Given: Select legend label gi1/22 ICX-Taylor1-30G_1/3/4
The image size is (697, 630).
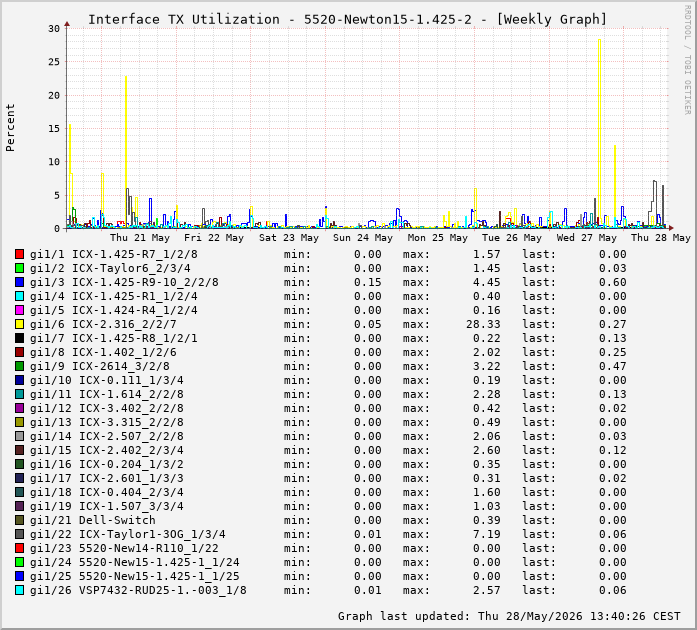Looking at the screenshot, I should coord(128,534).
